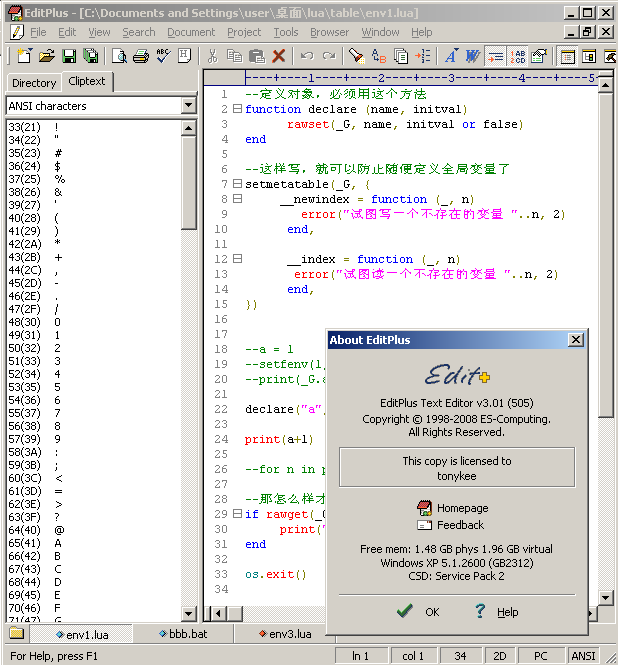The height and width of the screenshot is (665, 618).
Task: Open the Homepage link in the About dialog
Action: click(x=462, y=508)
